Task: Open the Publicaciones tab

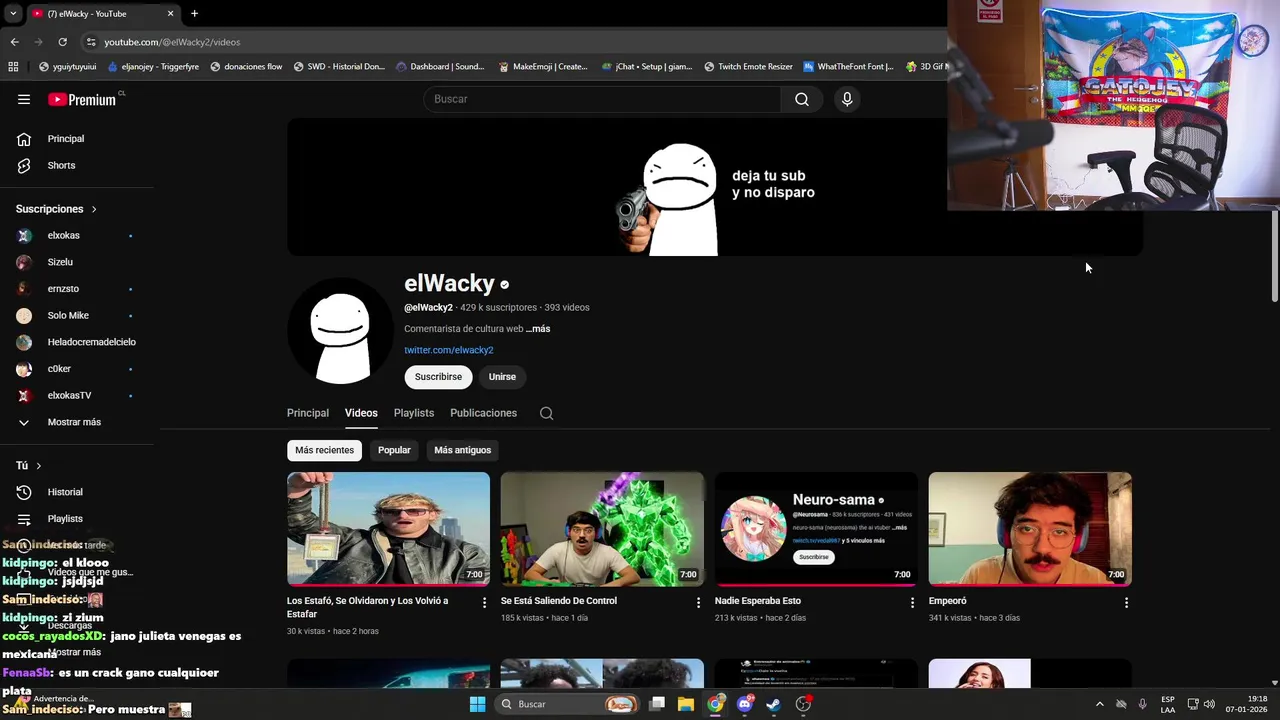Action: [483, 413]
